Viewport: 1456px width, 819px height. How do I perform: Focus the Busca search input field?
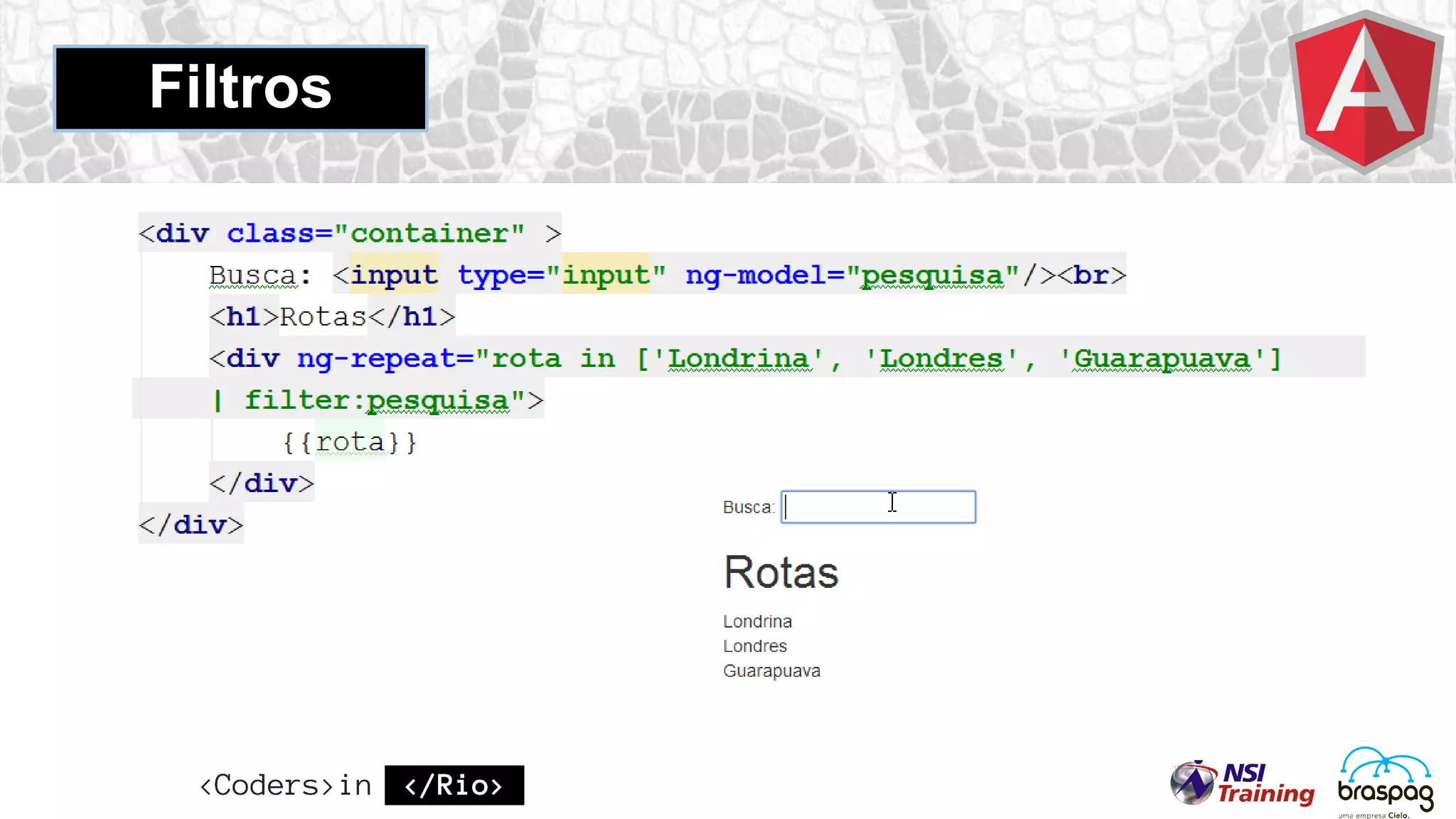click(x=878, y=508)
